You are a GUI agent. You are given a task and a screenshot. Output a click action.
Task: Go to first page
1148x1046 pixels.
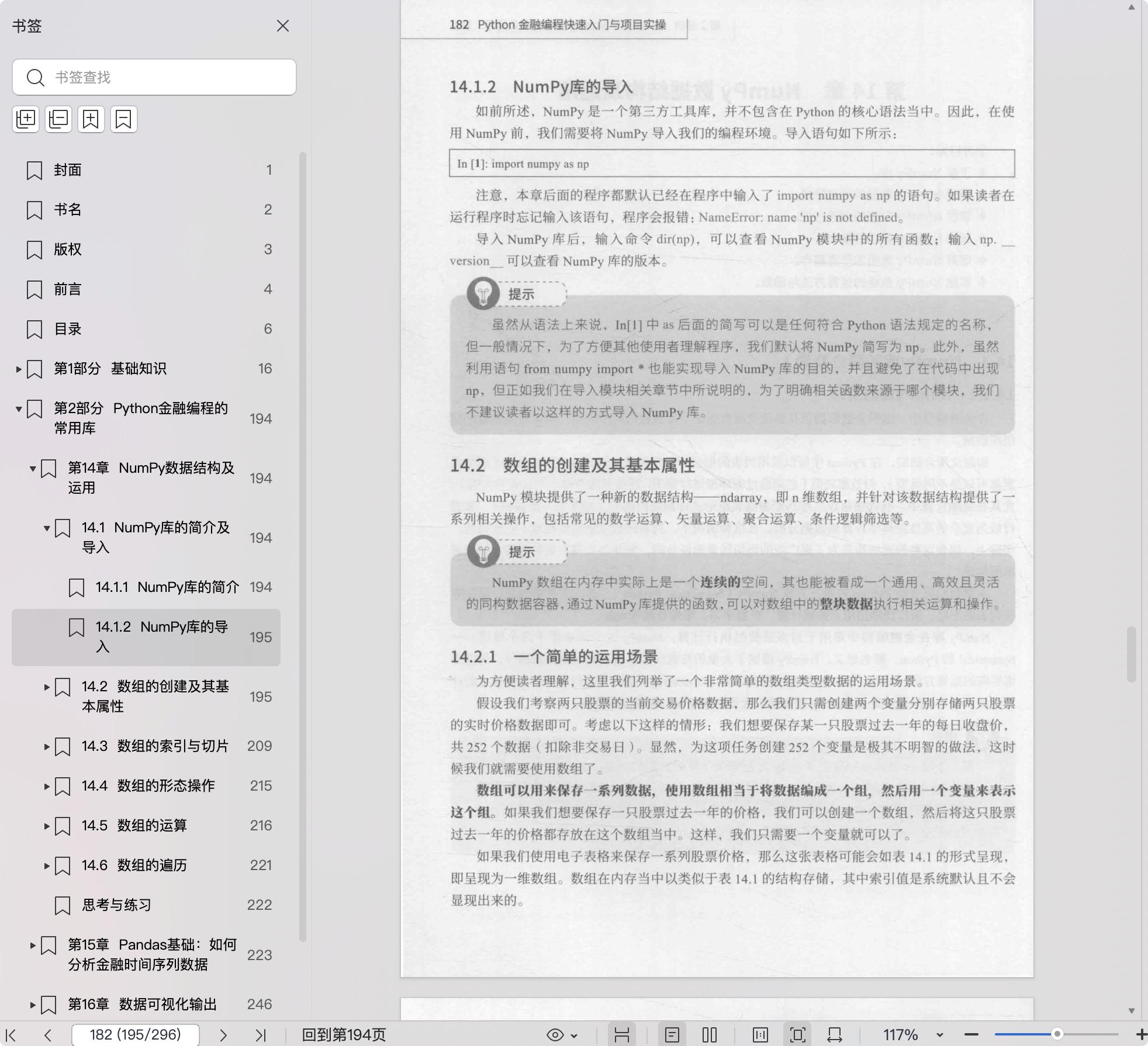(11, 1035)
